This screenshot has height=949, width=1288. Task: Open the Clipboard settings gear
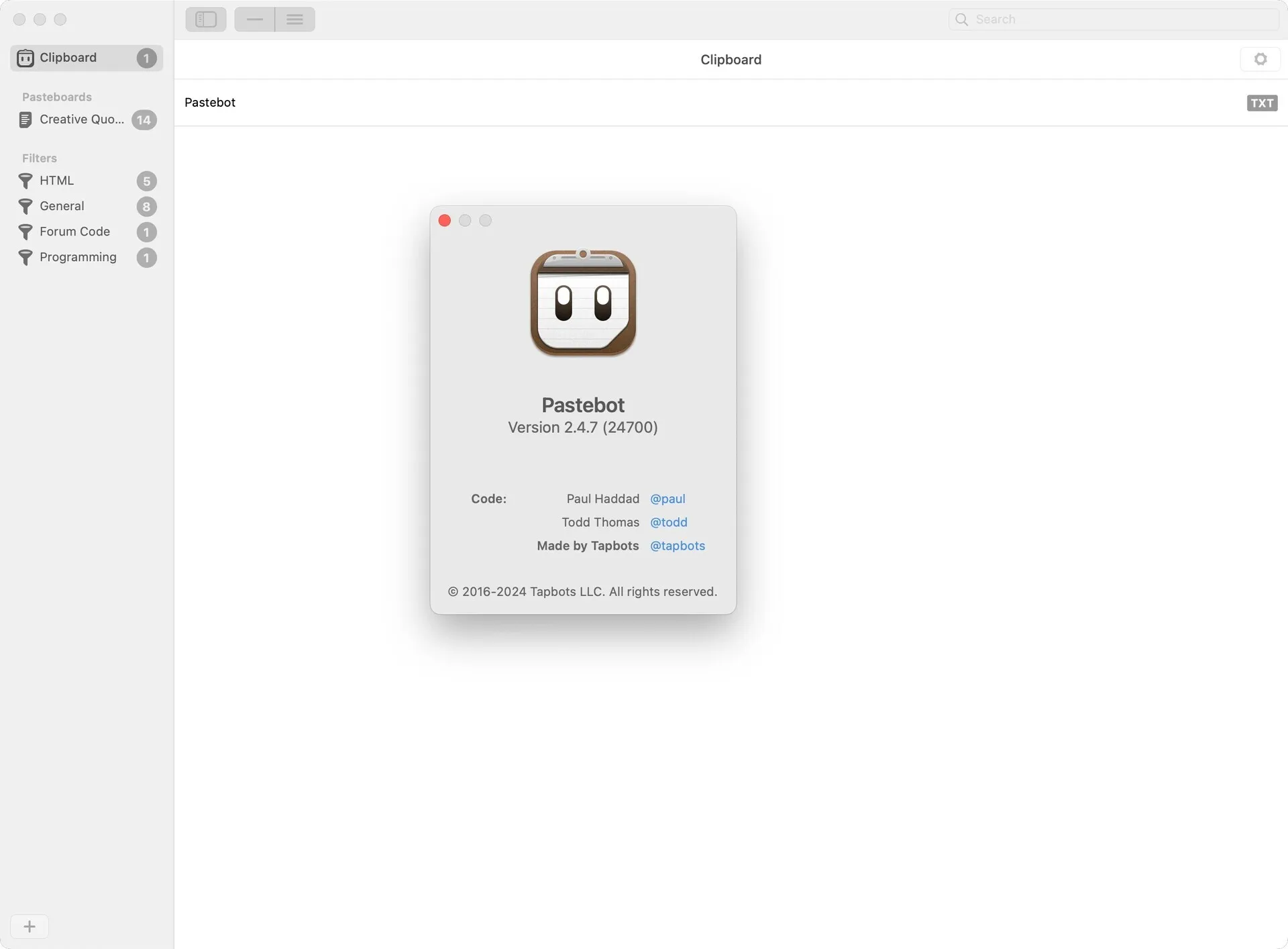1260,59
